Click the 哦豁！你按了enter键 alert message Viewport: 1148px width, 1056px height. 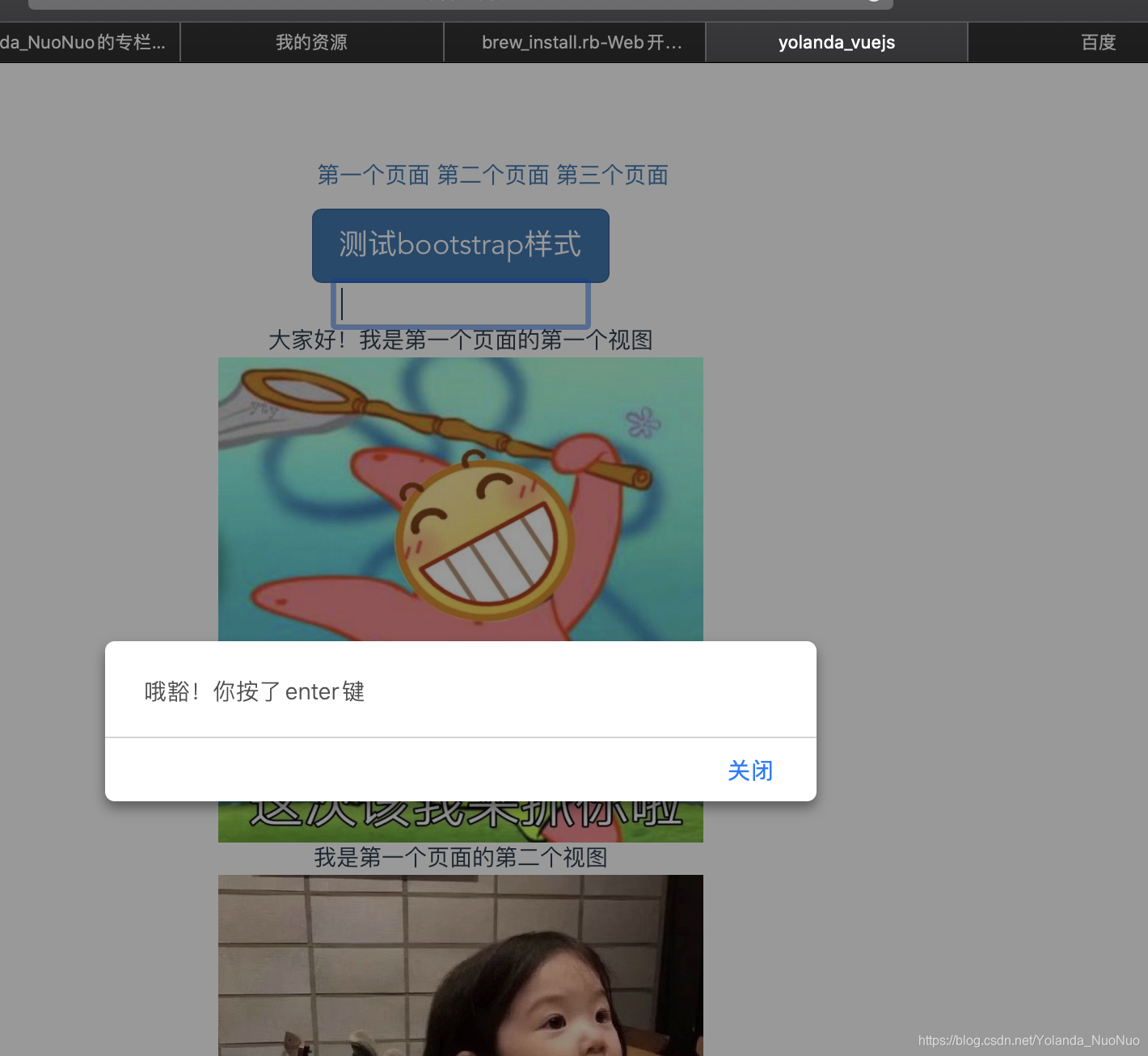[254, 691]
